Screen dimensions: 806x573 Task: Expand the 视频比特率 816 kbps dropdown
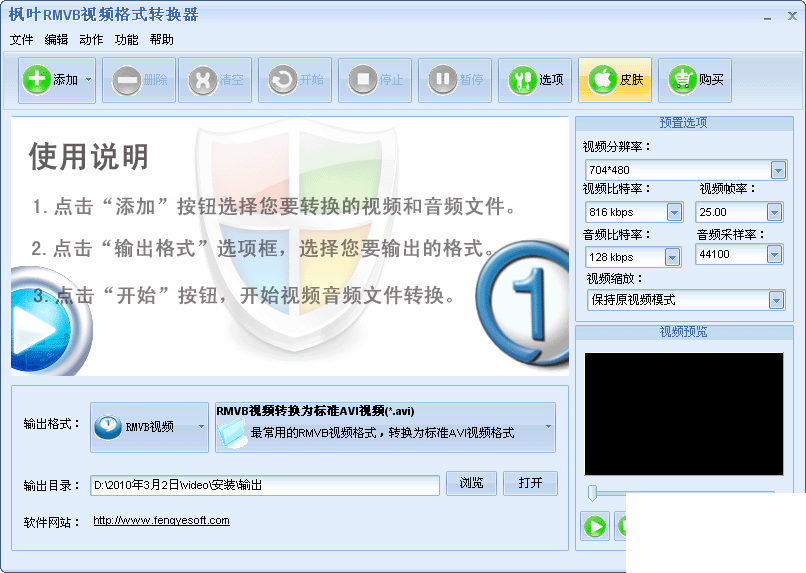pos(674,212)
